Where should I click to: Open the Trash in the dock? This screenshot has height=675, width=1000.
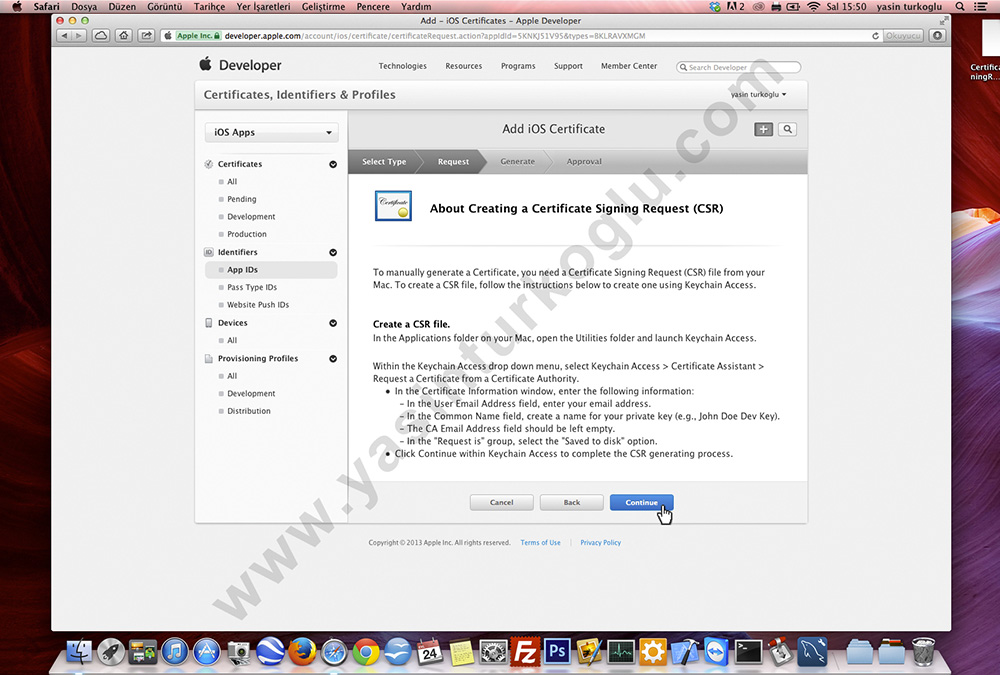coord(923,652)
